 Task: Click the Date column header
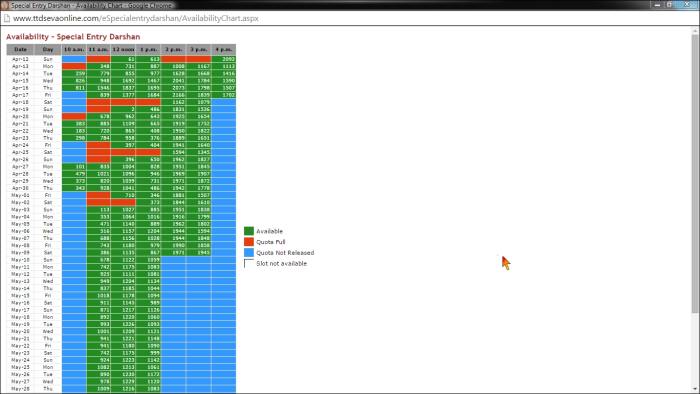pos(21,50)
